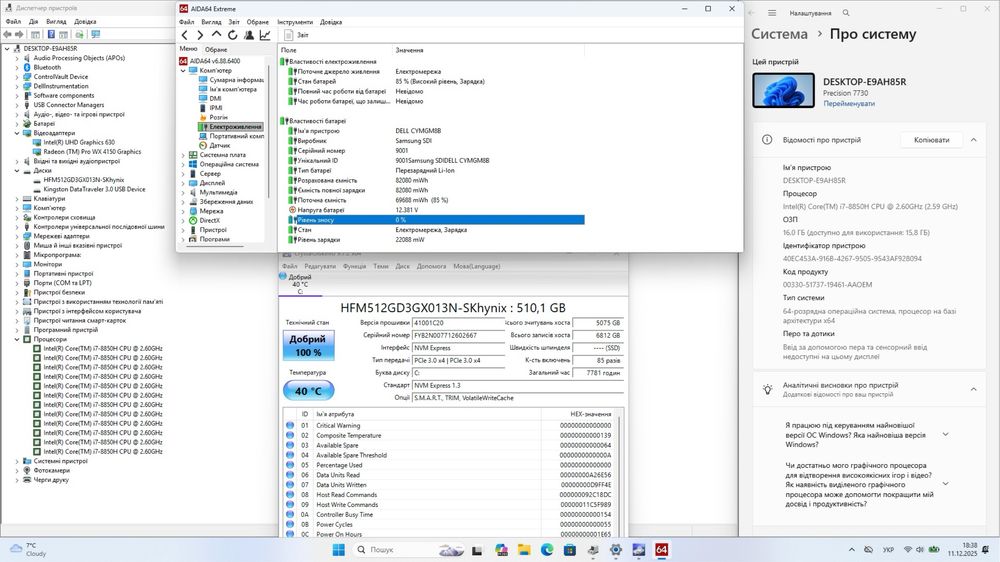This screenshot has width=1000, height=562.
Task: Show hidden tray icons chevron
Action: [851, 549]
